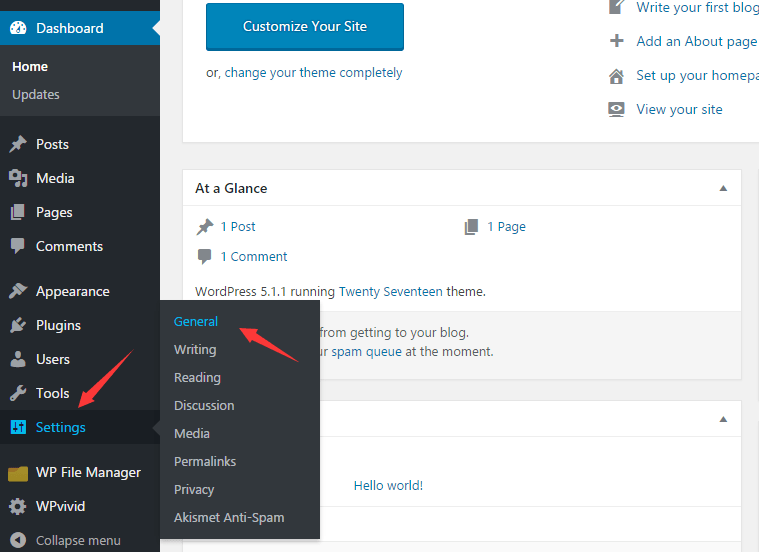Open Set up your homepage link
759x552 pixels.
pos(698,76)
